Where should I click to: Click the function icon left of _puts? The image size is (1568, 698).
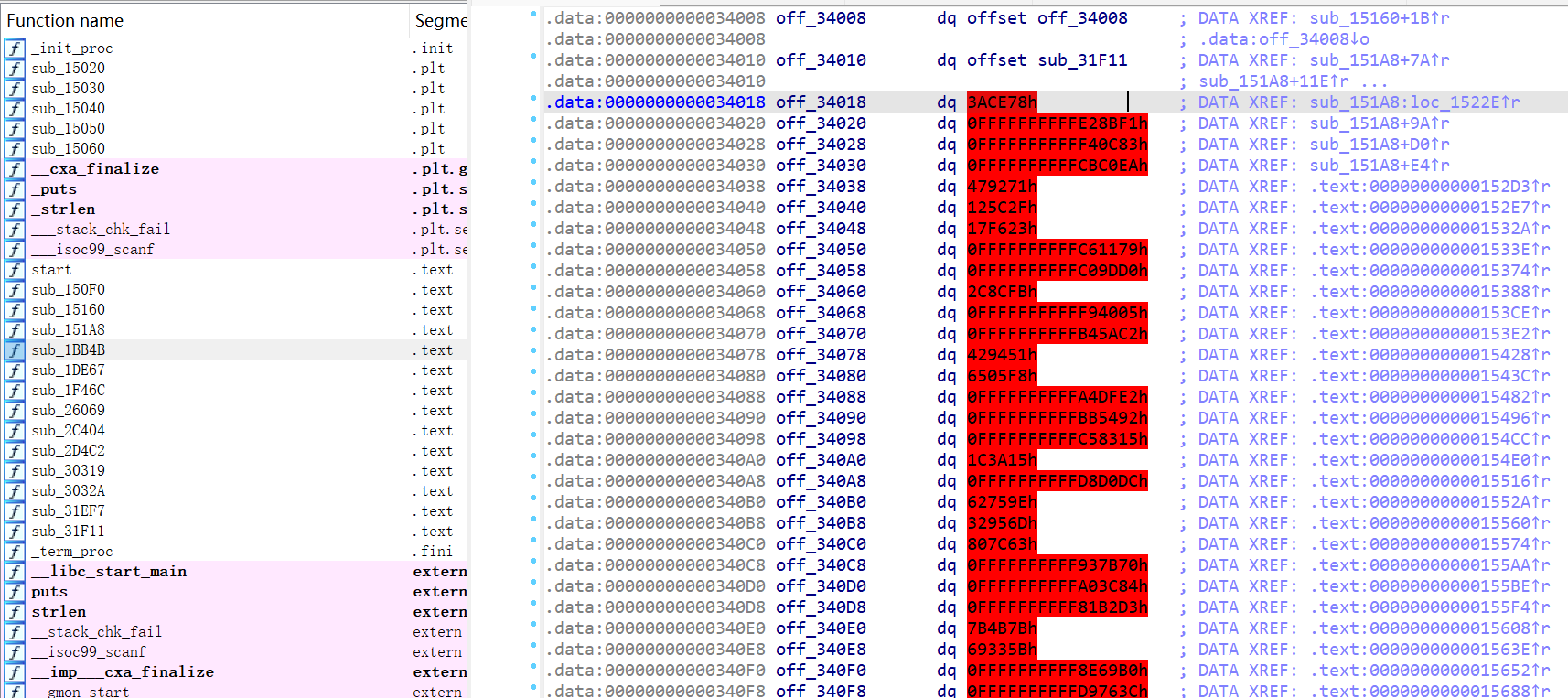click(x=15, y=189)
